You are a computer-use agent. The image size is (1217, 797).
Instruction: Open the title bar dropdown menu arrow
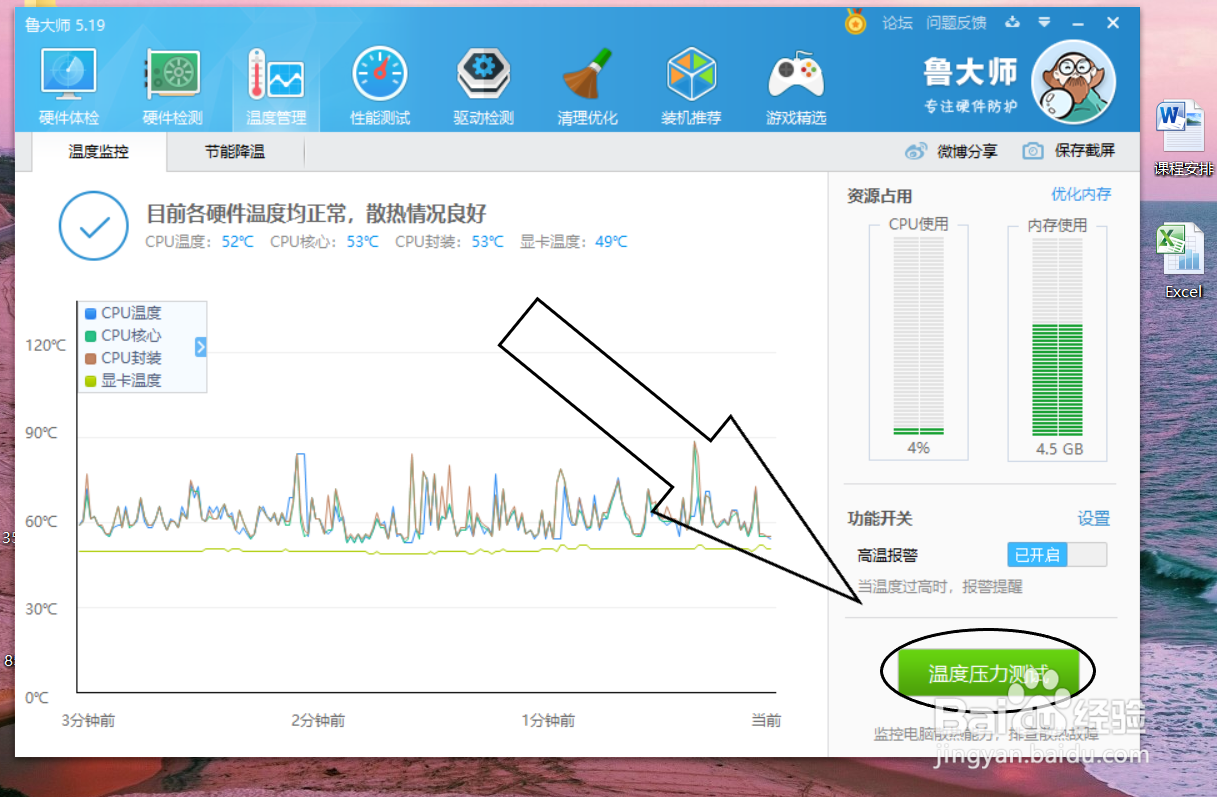pos(1044,22)
